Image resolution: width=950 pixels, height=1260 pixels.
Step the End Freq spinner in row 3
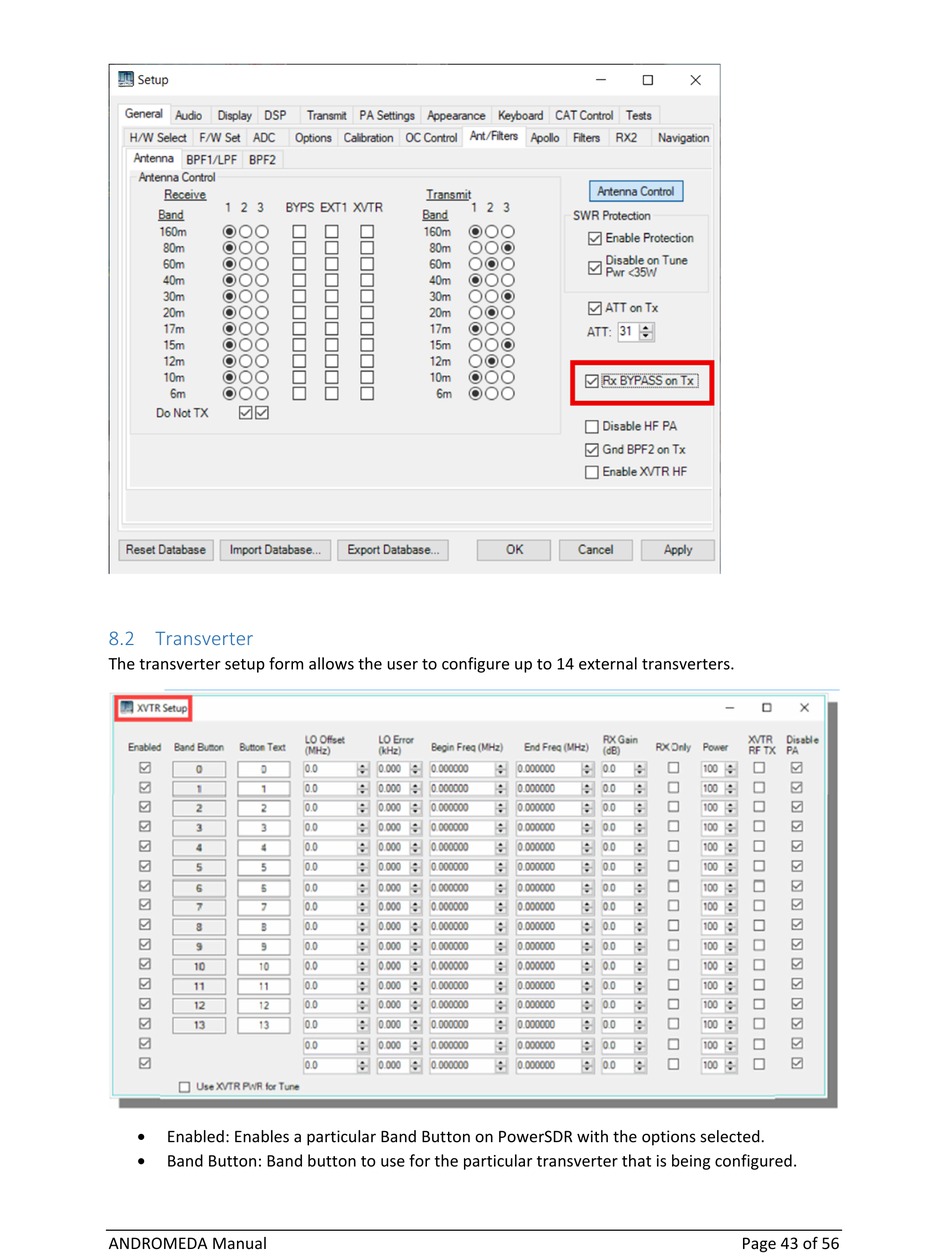(x=588, y=828)
